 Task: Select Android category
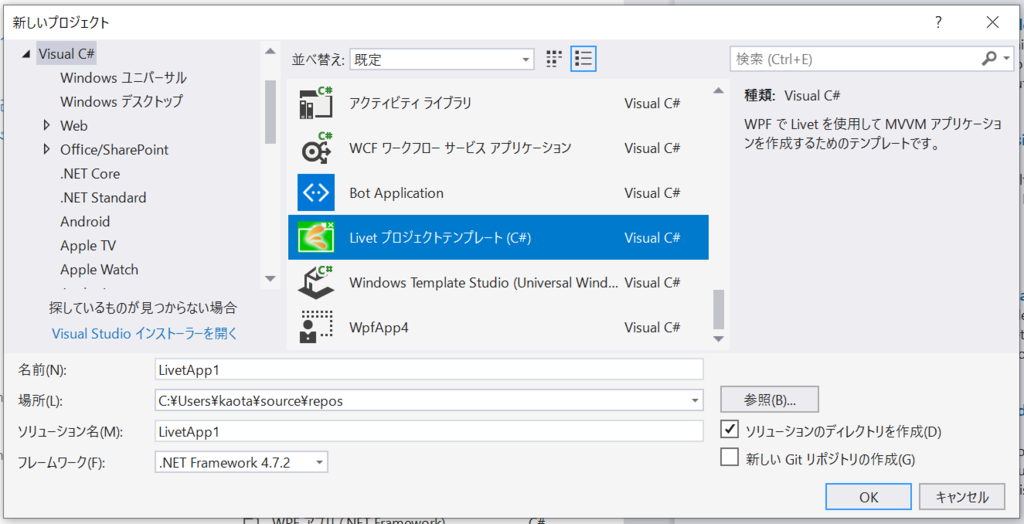pos(85,221)
